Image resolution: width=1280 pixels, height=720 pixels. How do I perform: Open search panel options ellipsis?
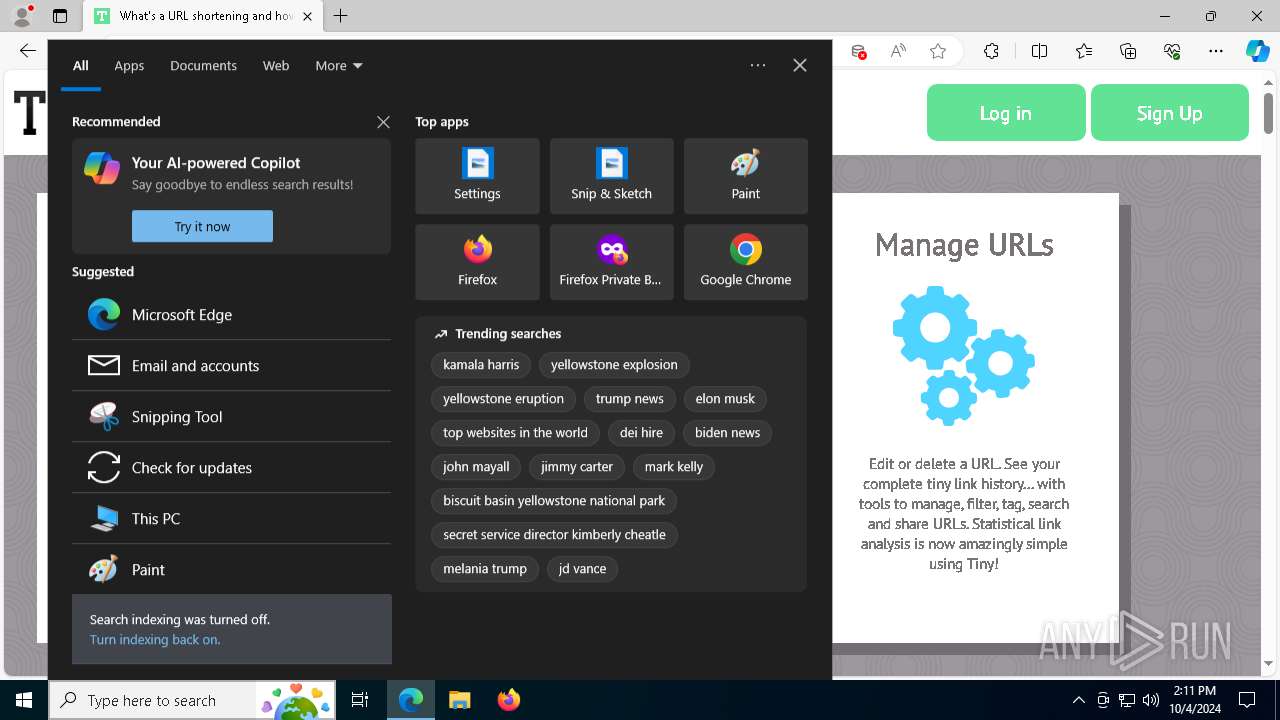click(x=758, y=65)
